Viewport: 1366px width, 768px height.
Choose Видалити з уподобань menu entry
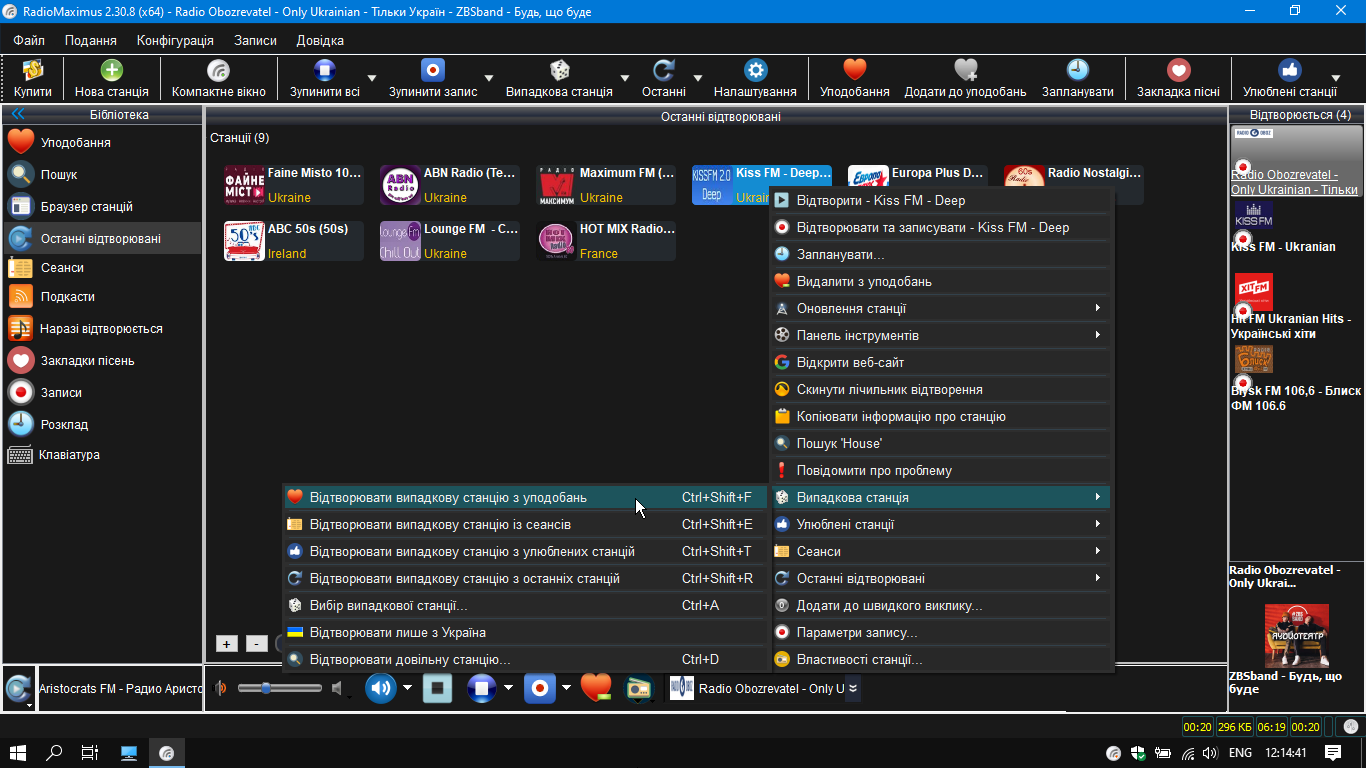[x=940, y=281]
